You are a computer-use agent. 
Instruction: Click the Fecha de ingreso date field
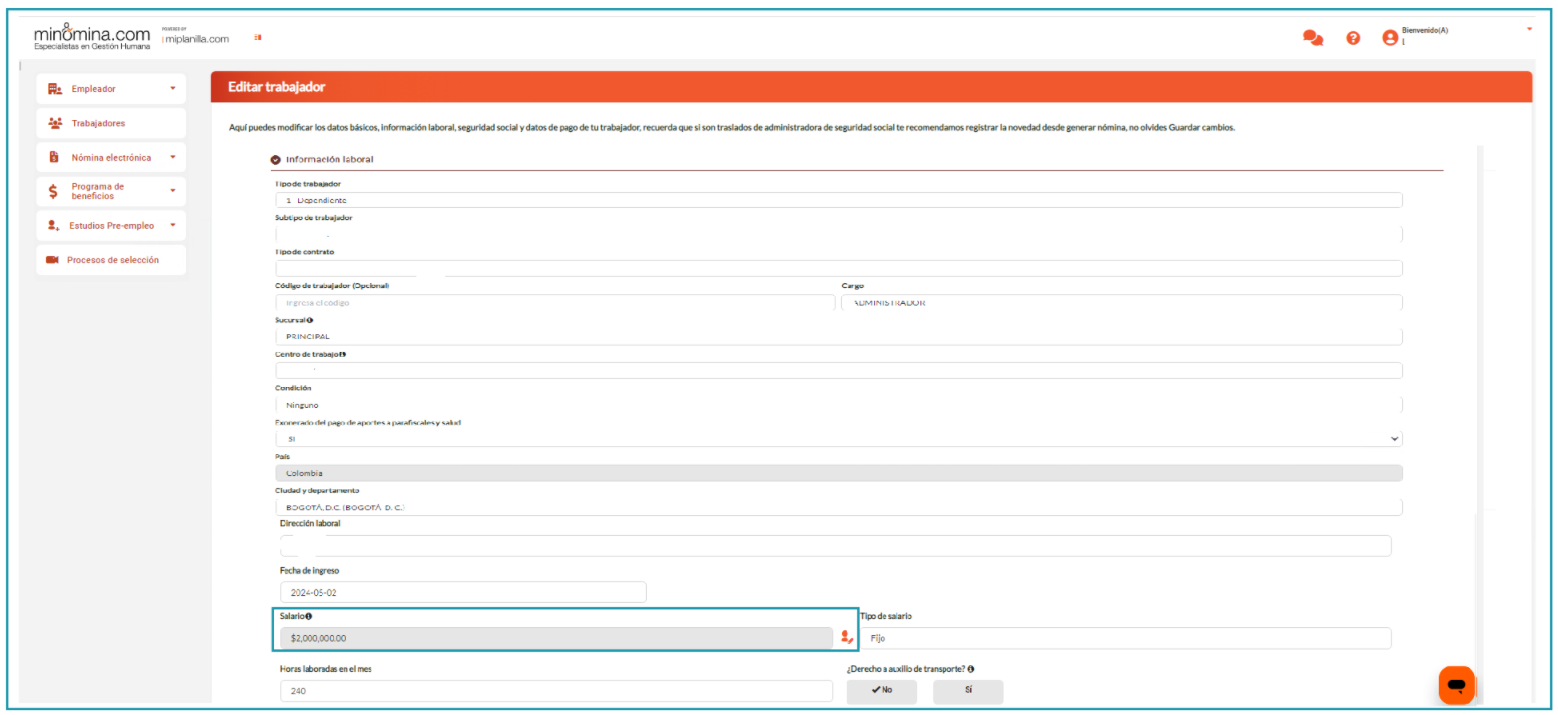pos(462,592)
